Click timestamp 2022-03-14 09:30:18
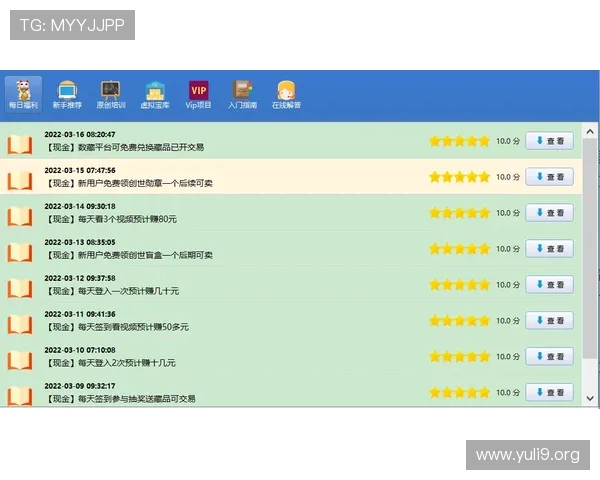Screen dimensions: 600x480 pyautogui.click(x=80, y=206)
